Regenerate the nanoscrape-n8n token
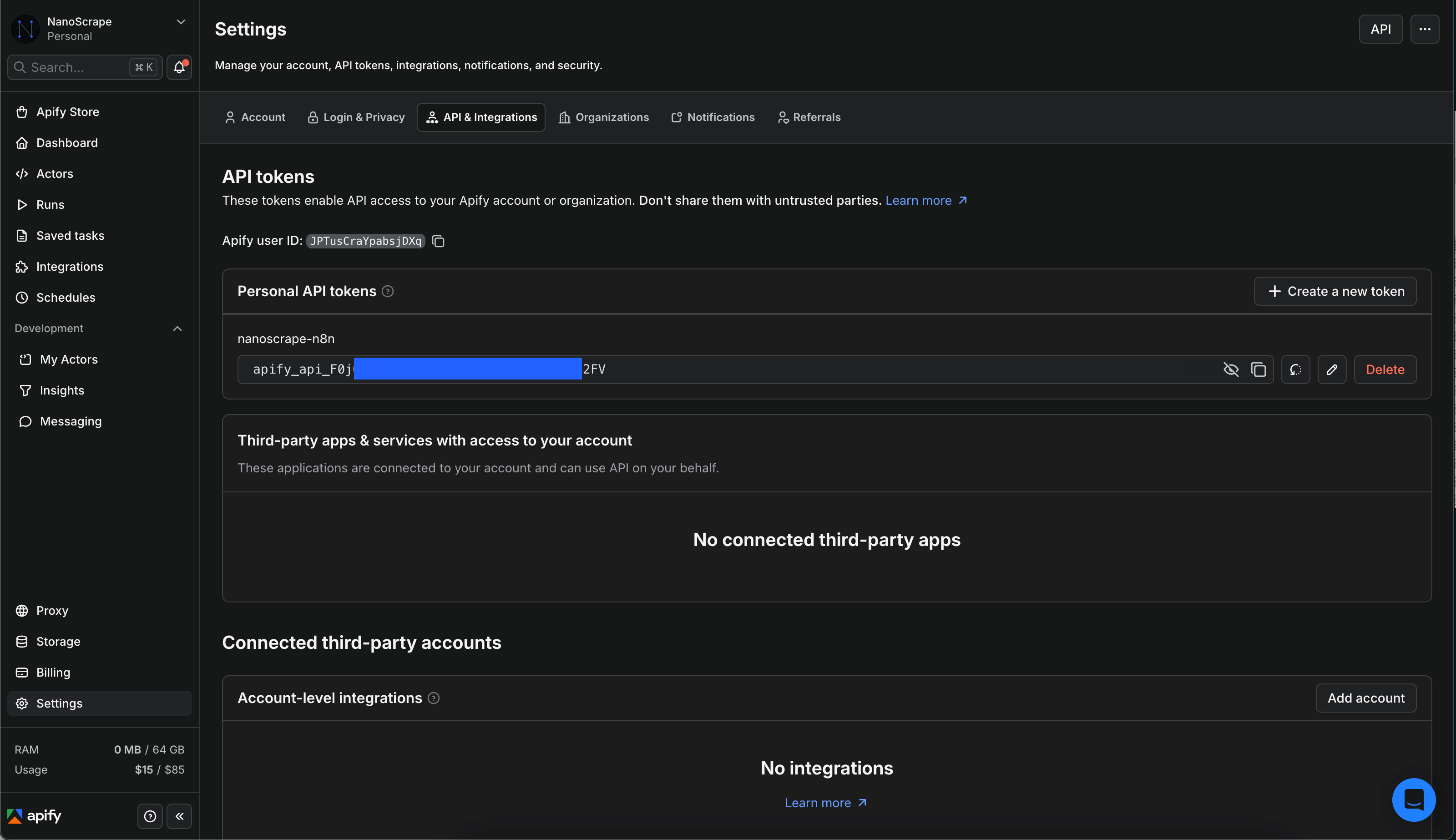The width and height of the screenshot is (1456, 840). (1296, 369)
